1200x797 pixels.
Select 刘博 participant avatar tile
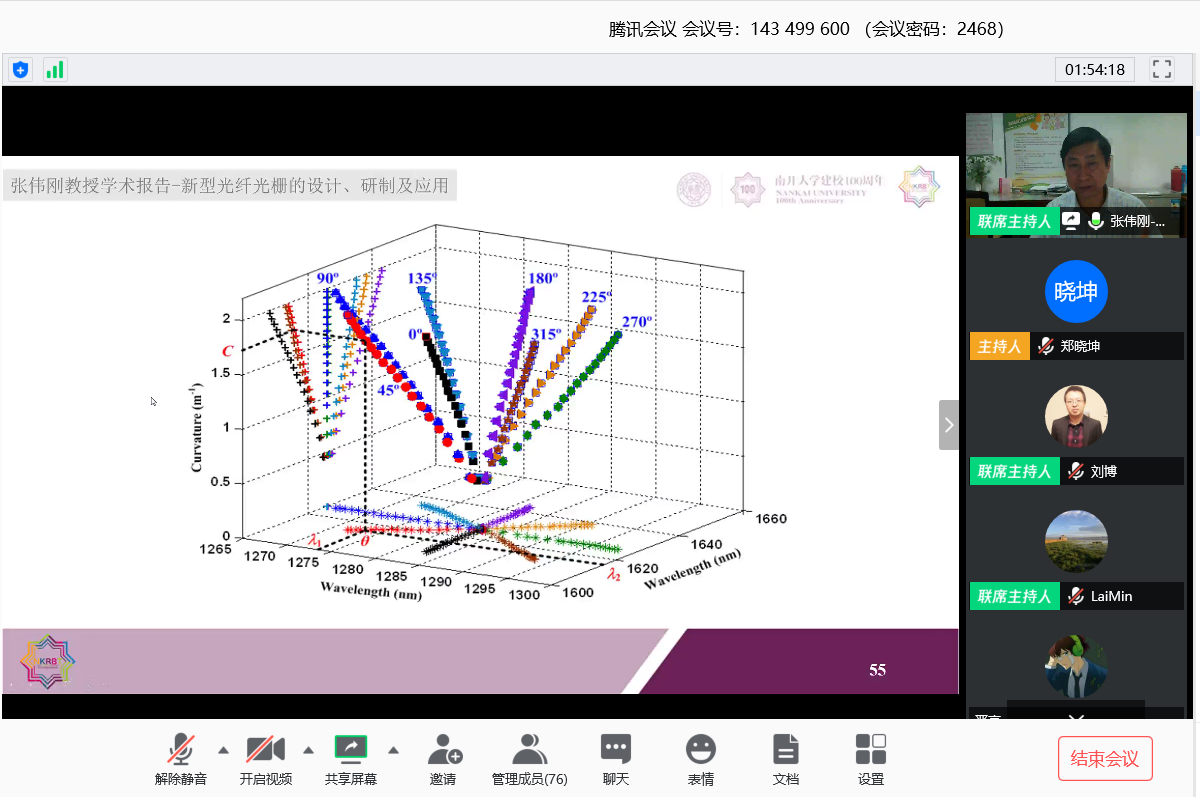click(1076, 417)
